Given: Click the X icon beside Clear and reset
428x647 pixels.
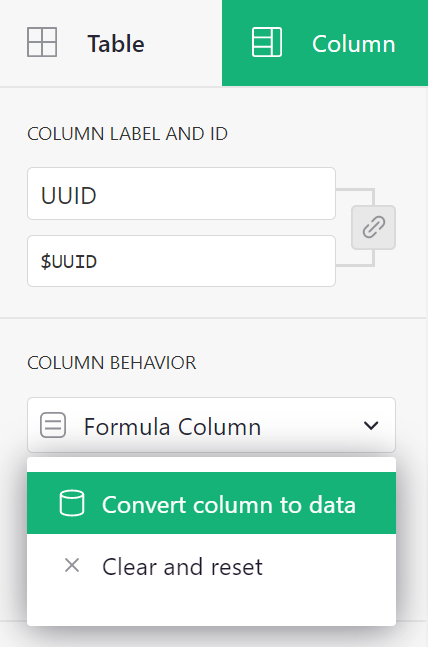Looking at the screenshot, I should tap(72, 565).
